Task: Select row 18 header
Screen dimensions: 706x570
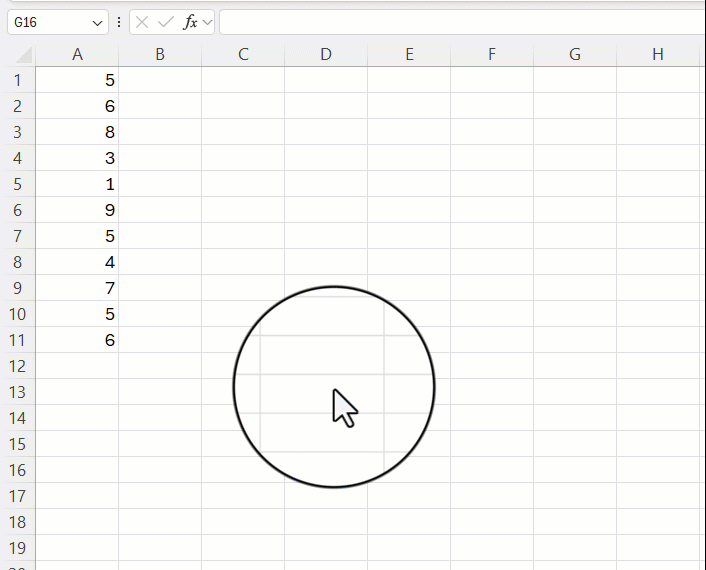Action: (x=18, y=522)
